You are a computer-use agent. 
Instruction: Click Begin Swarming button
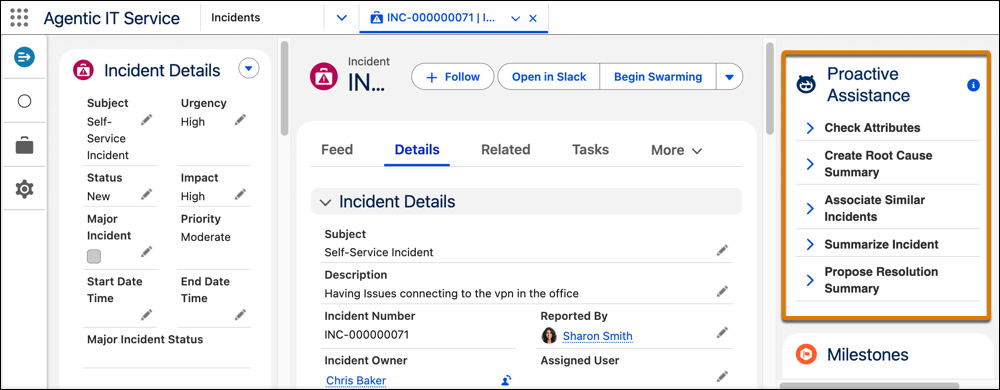658,76
